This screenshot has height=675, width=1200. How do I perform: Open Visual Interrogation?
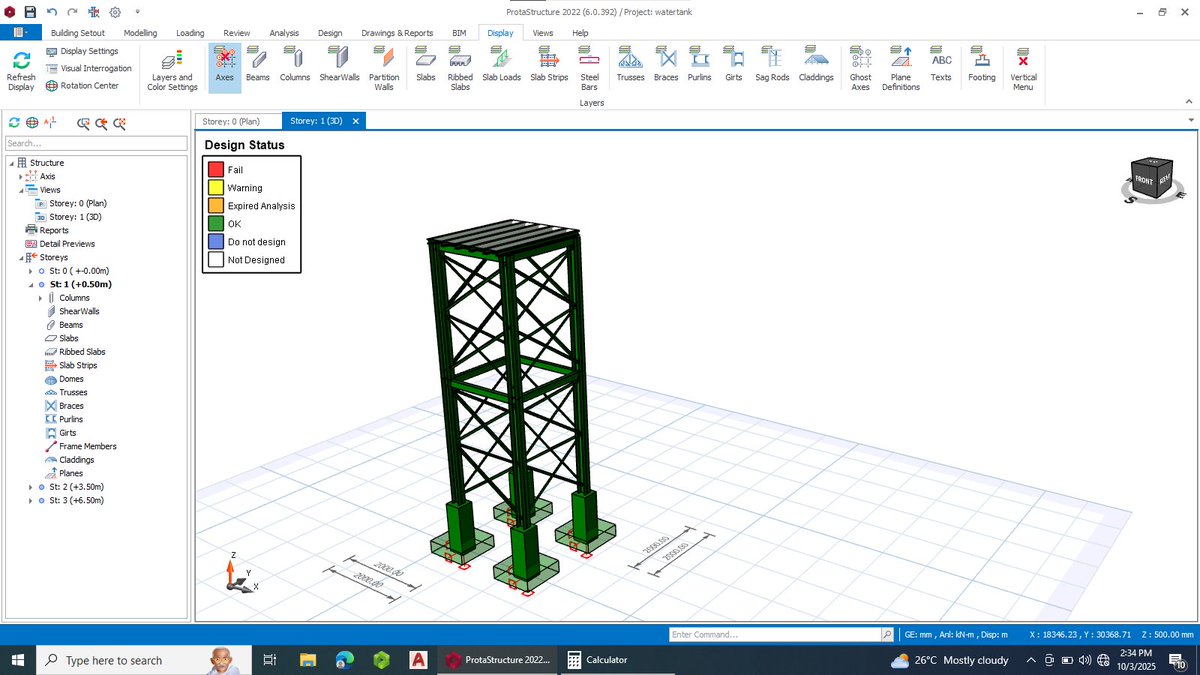pyautogui.click(x=88, y=68)
